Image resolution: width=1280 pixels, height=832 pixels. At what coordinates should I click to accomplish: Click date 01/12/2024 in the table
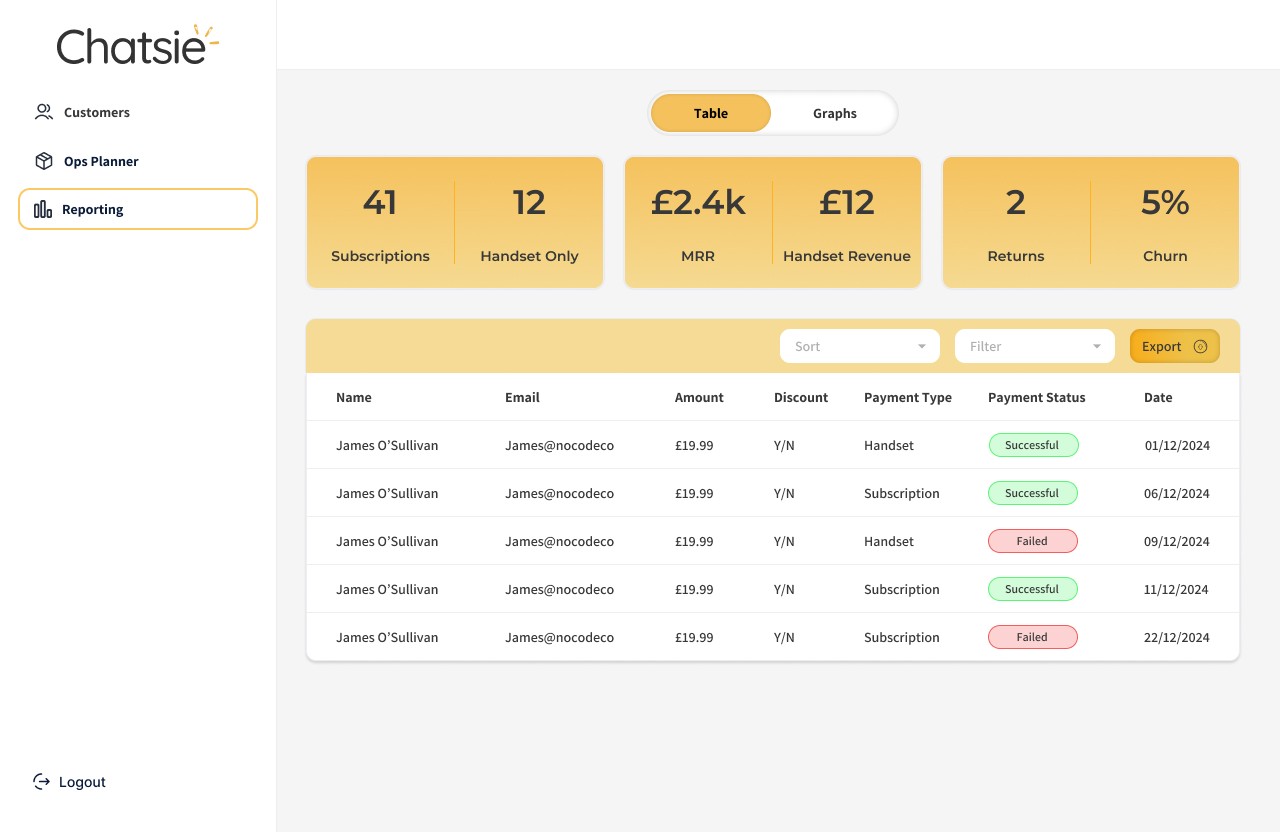click(1177, 445)
